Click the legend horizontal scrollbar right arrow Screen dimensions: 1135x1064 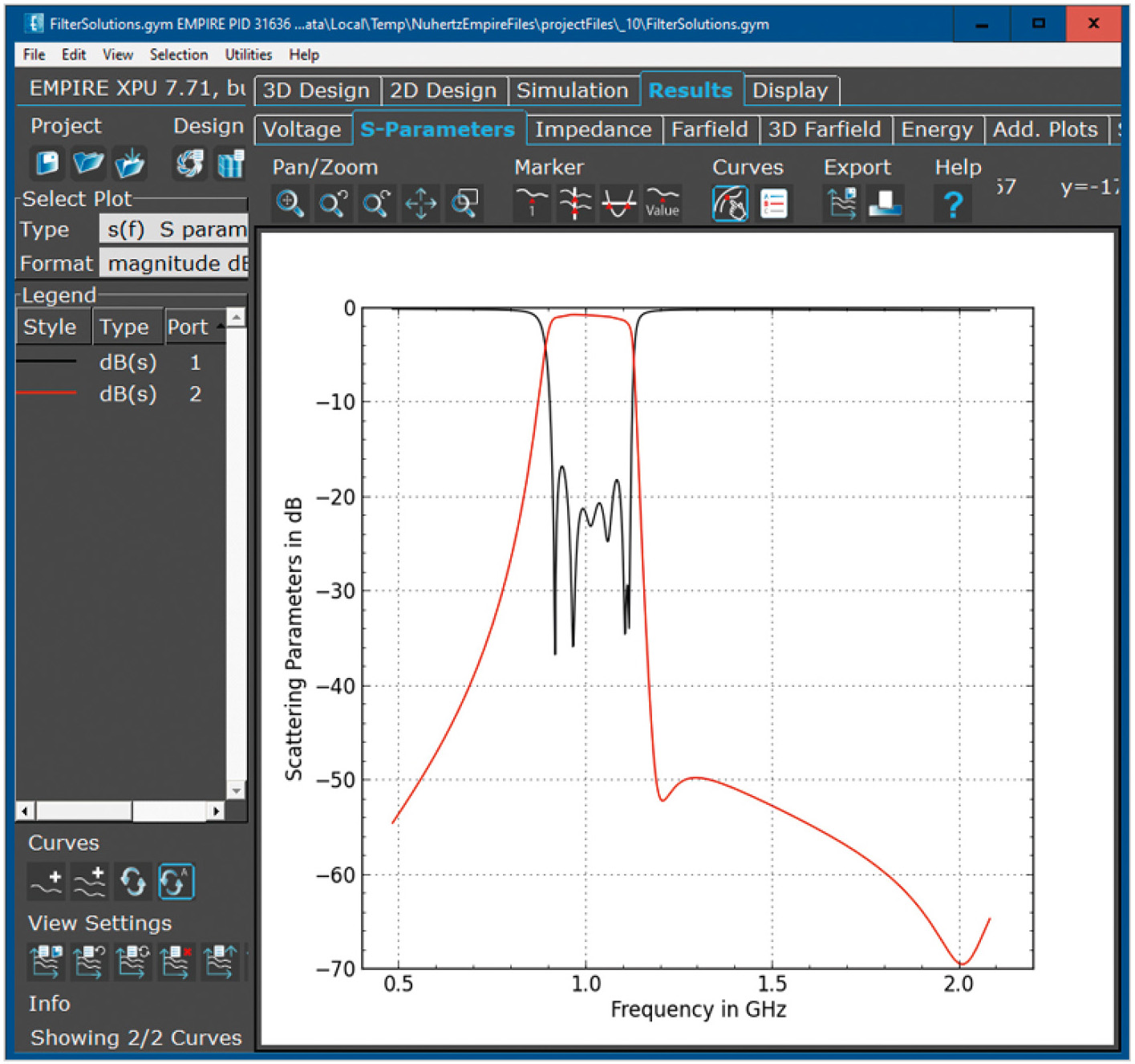(216, 811)
